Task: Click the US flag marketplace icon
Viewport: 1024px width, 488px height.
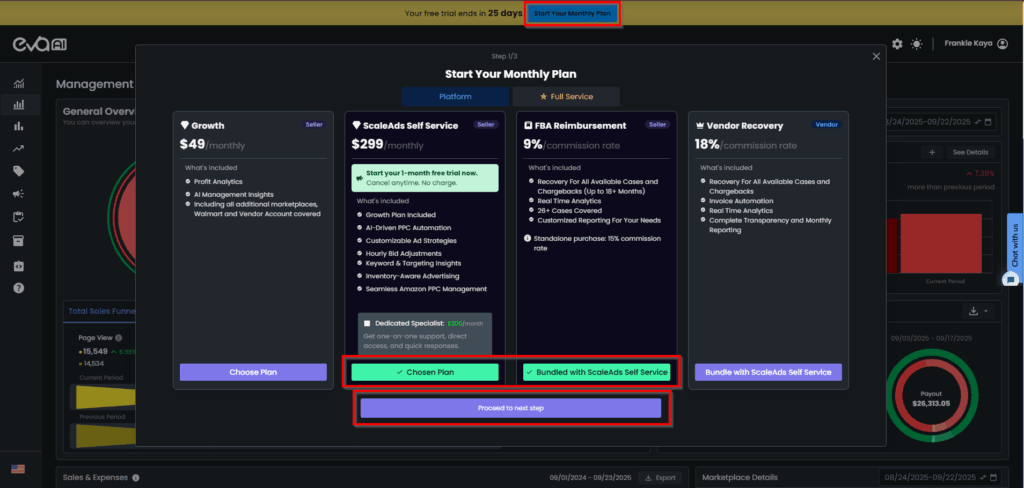Action: pos(18,468)
